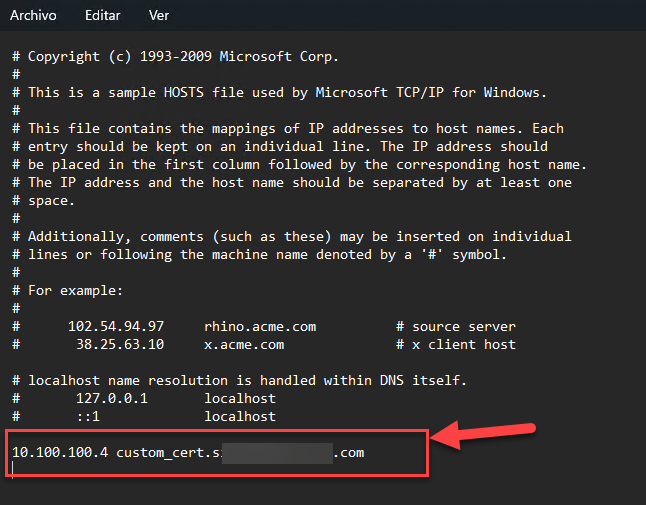Click the 127.0.0.1 loopback address
The image size is (646, 505).
point(112,398)
